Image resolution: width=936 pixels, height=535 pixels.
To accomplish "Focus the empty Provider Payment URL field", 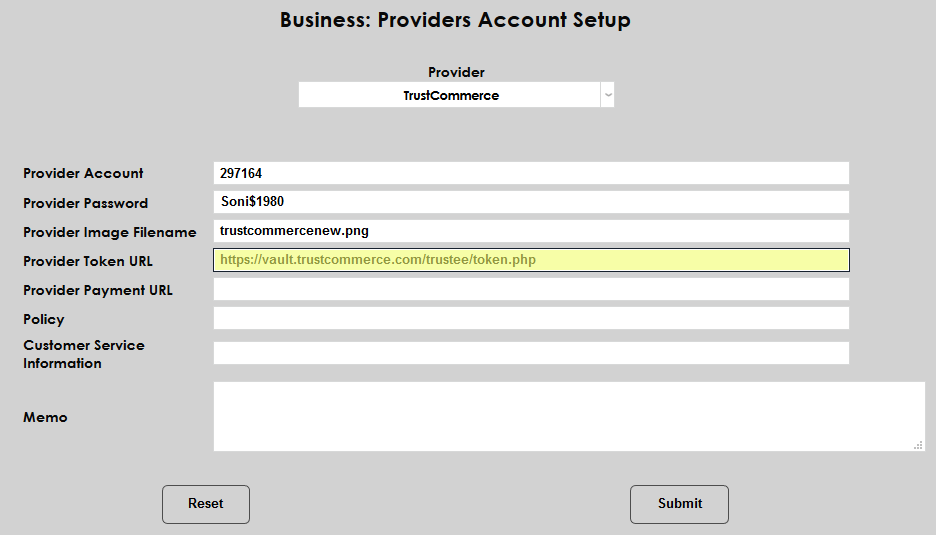I will pyautogui.click(x=531, y=289).
